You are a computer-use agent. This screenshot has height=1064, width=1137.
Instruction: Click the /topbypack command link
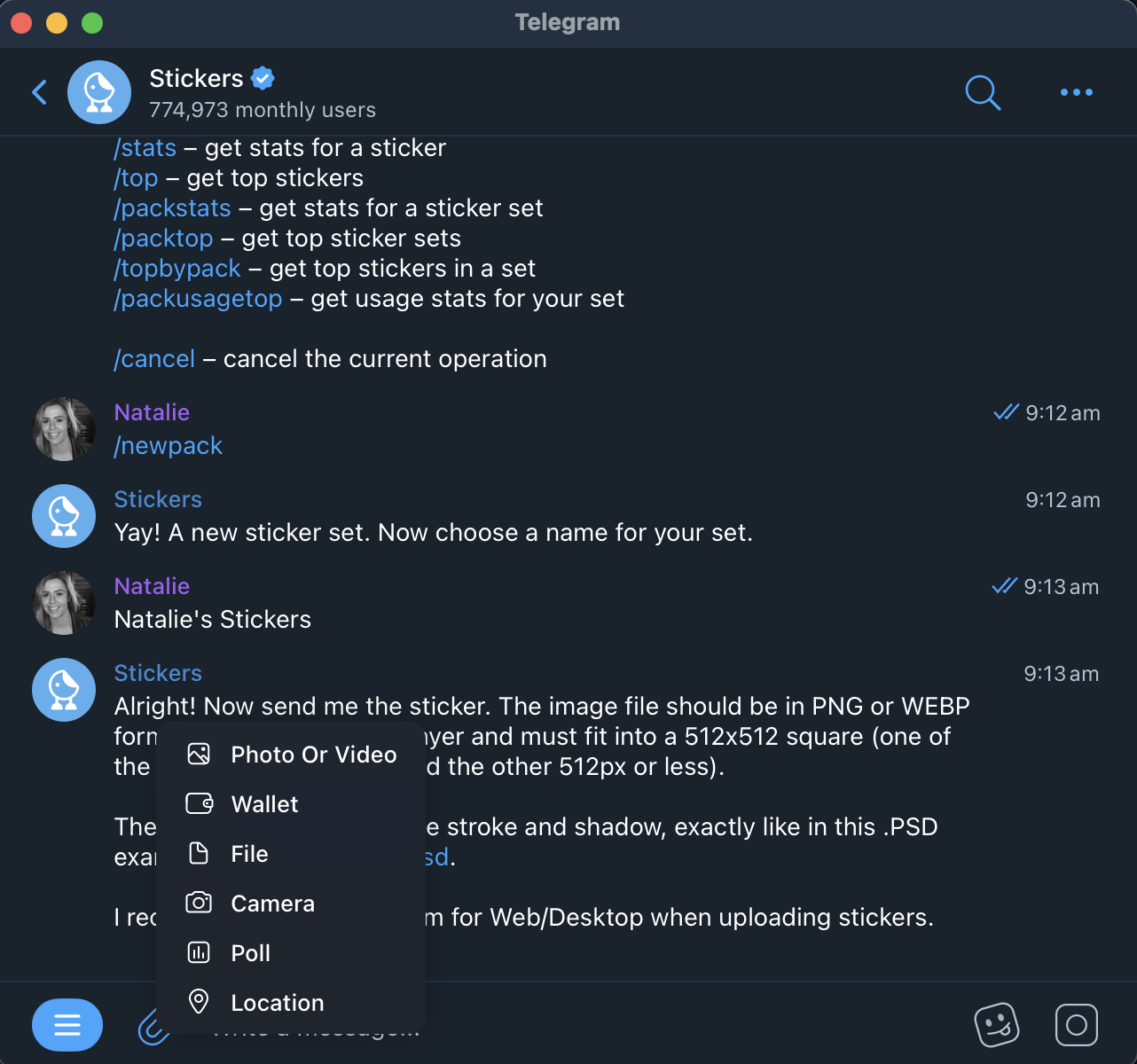pyautogui.click(x=177, y=269)
